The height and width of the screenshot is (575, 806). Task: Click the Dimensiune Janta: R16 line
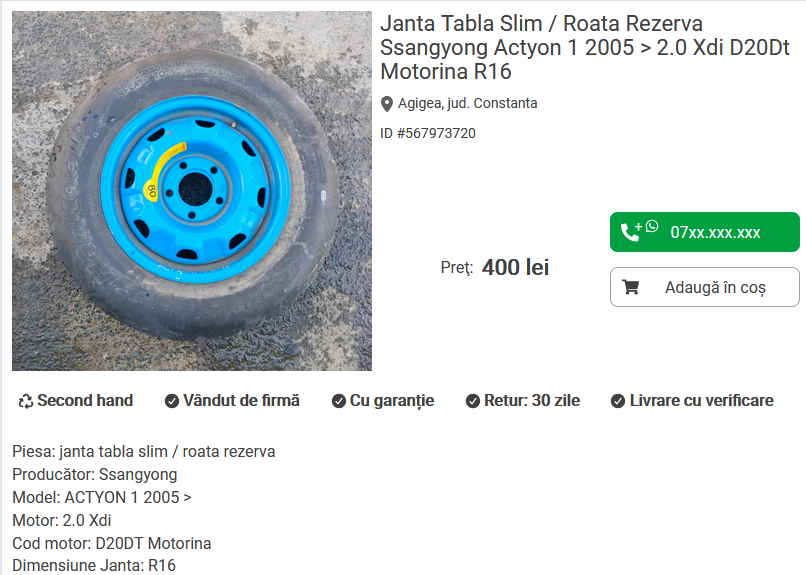pos(94,565)
